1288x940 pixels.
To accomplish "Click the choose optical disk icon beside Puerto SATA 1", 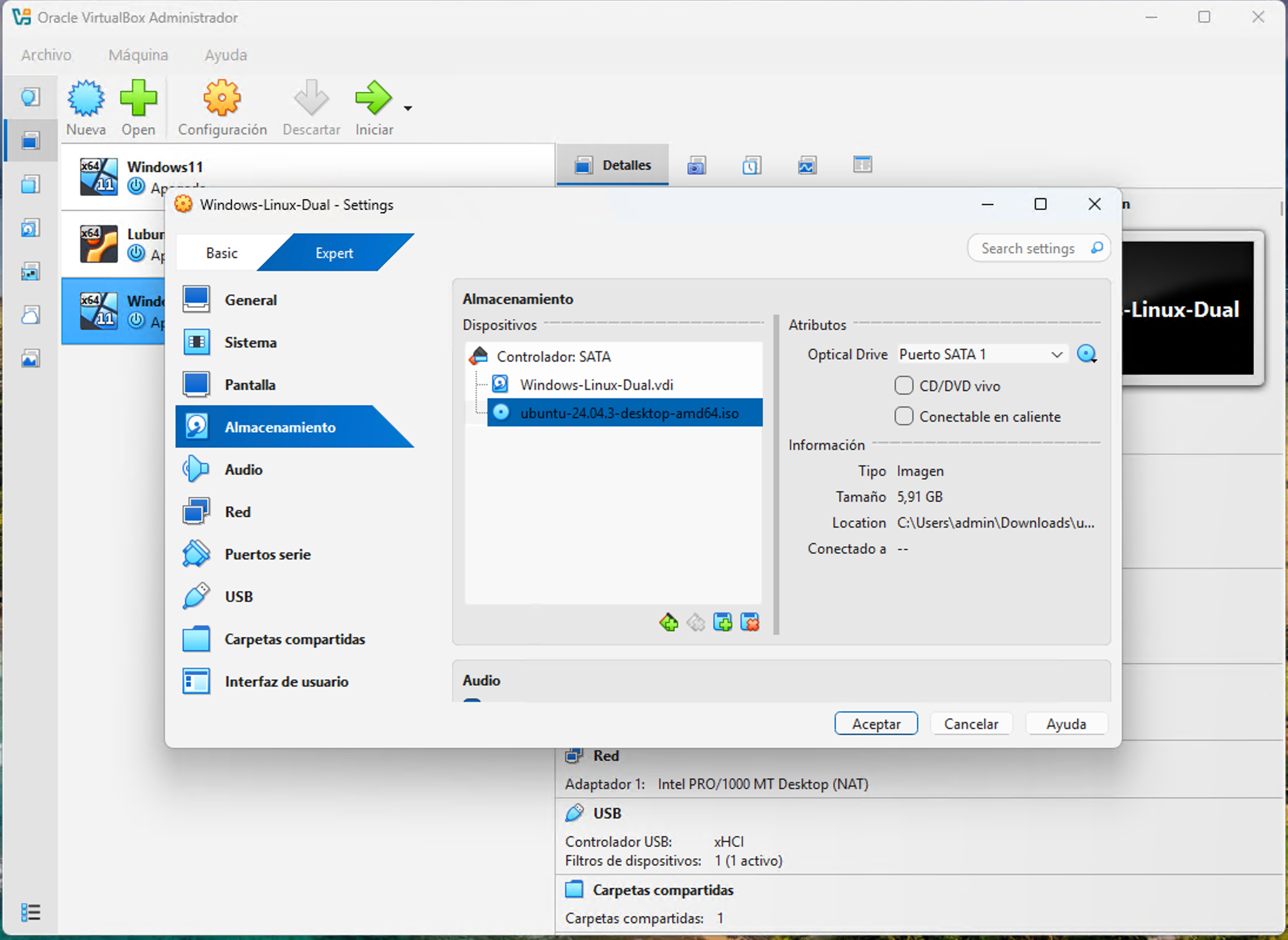I will (x=1087, y=355).
